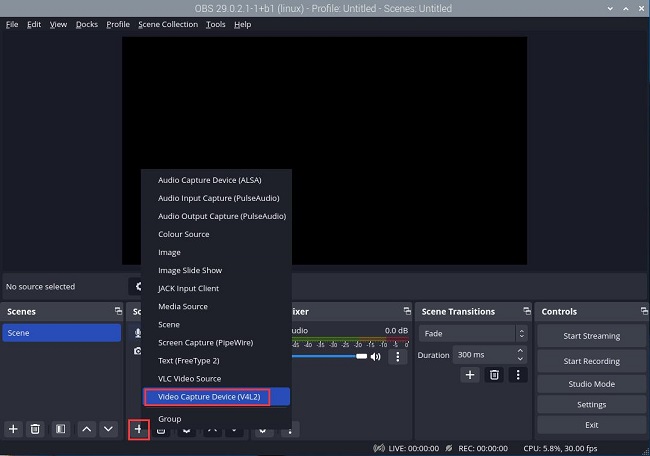Increase the transition duration with the up arrow

click(520, 351)
